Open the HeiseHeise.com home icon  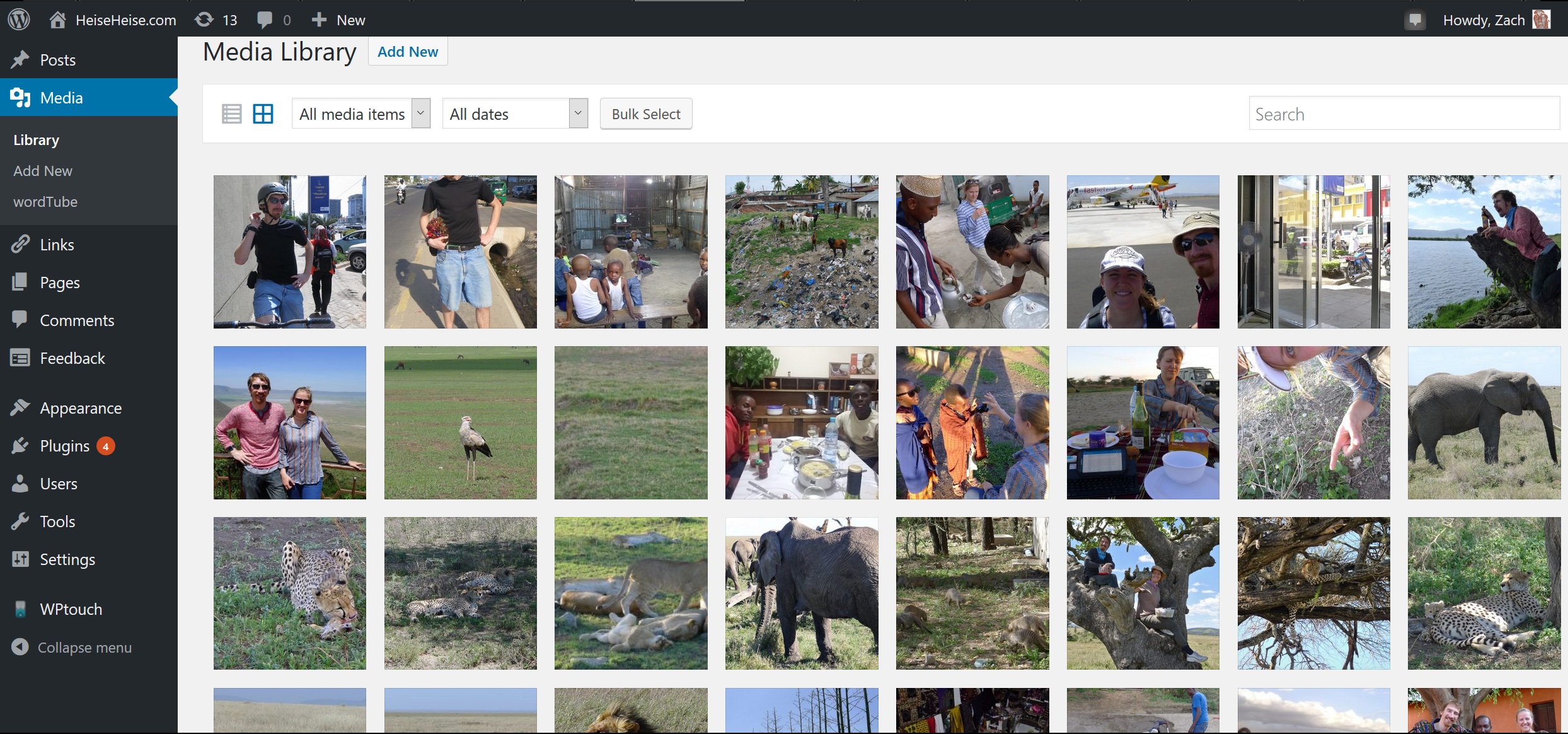click(58, 20)
